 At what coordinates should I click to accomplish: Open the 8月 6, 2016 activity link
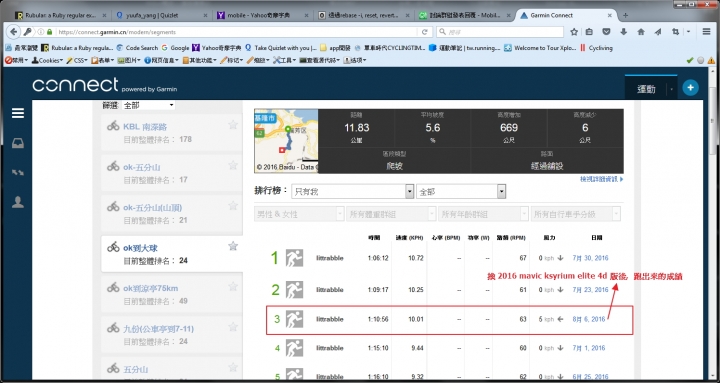tap(589, 319)
